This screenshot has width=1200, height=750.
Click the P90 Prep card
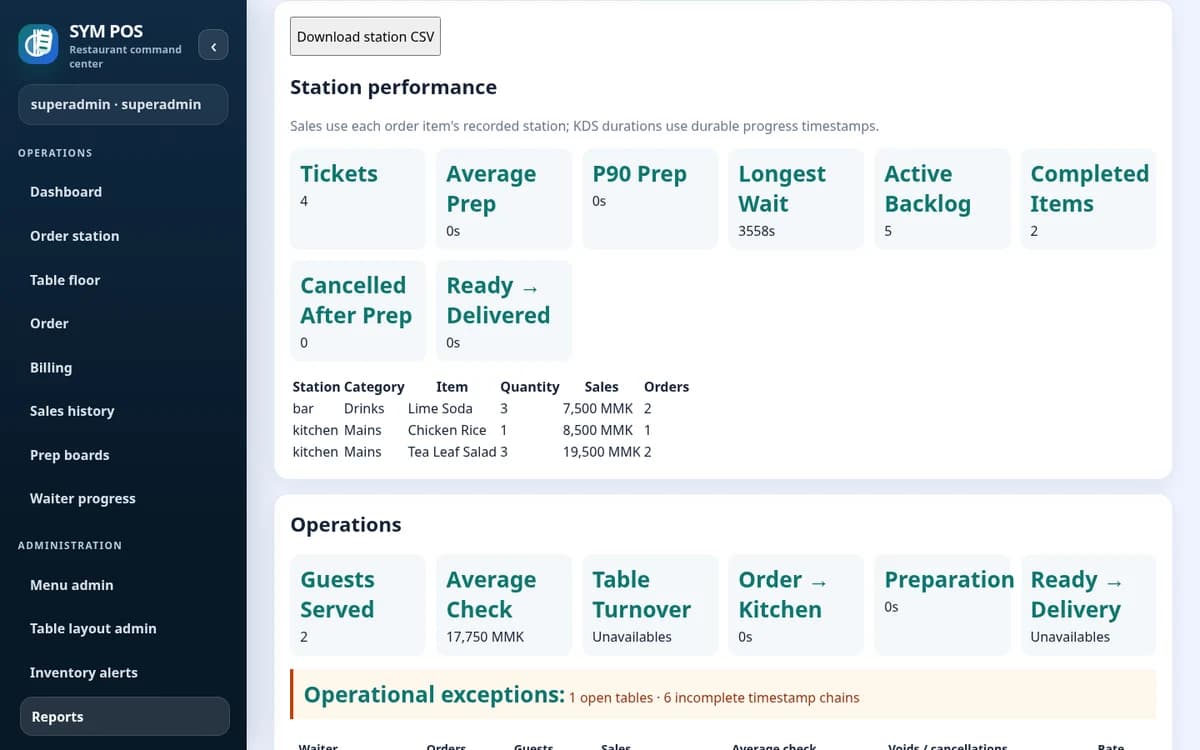tap(650, 199)
